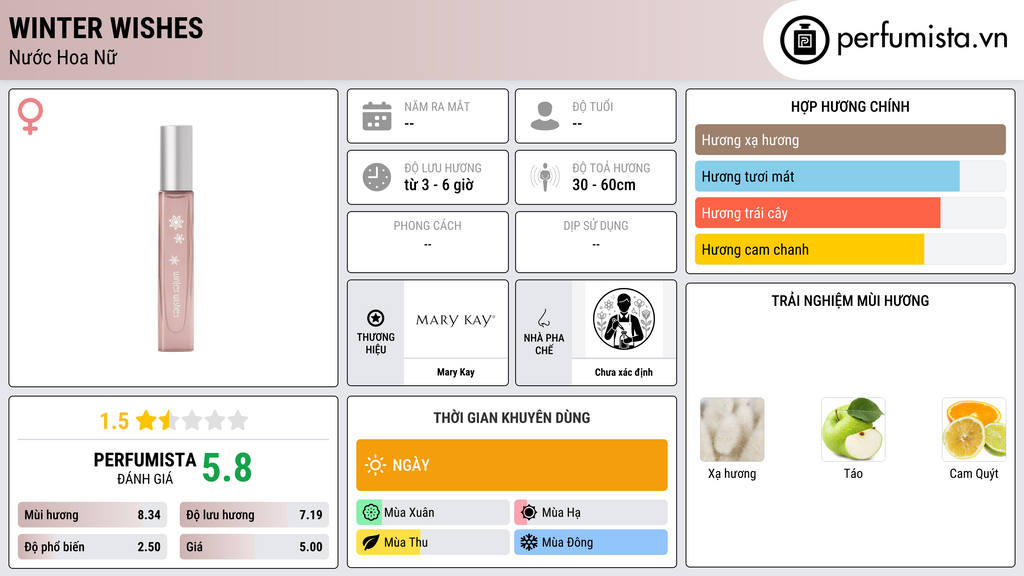Click the Thời gian khuyên dùng heading
This screenshot has width=1024, height=576.
coord(512,417)
